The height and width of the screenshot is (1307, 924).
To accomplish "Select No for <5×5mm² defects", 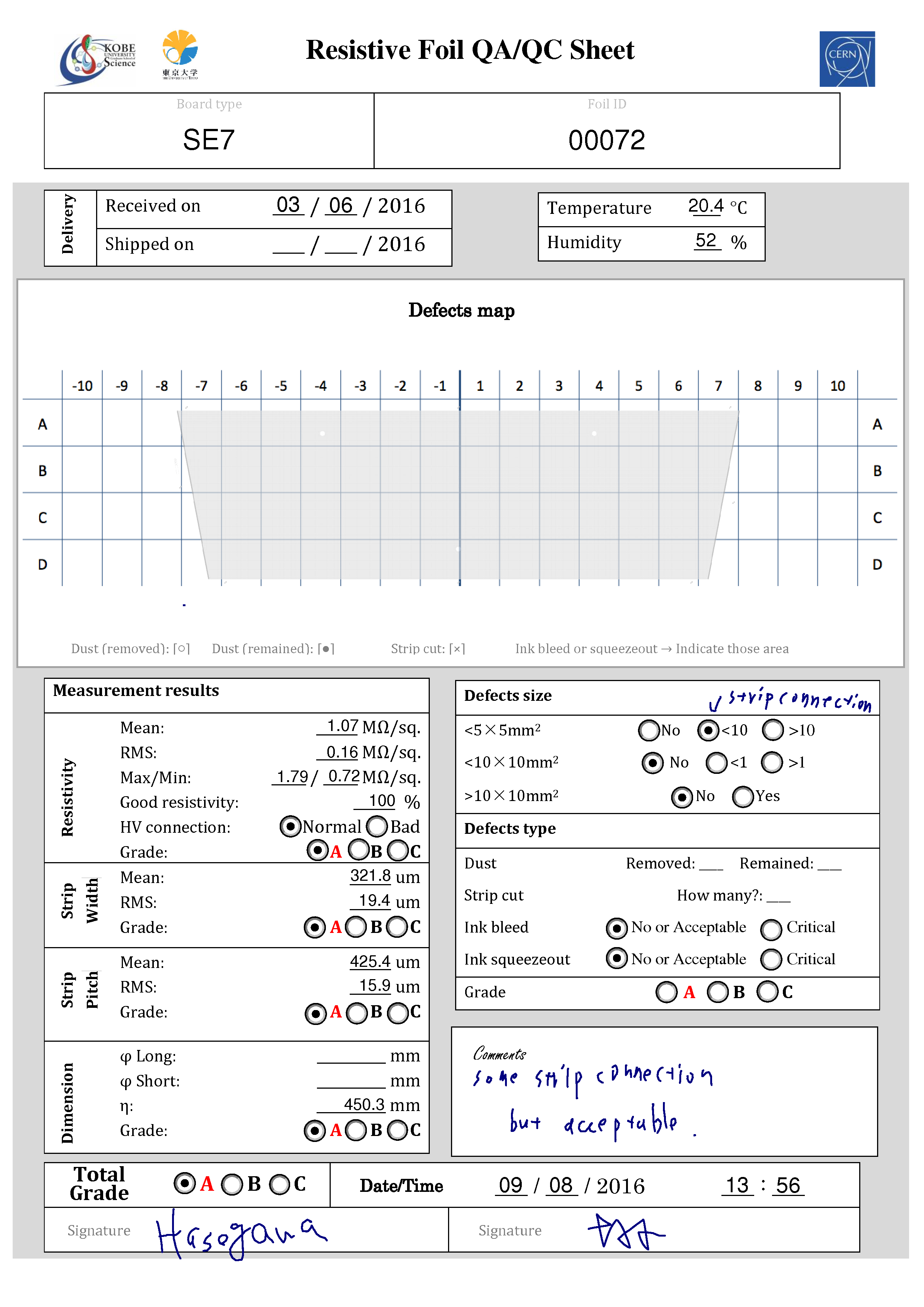I will click(649, 730).
